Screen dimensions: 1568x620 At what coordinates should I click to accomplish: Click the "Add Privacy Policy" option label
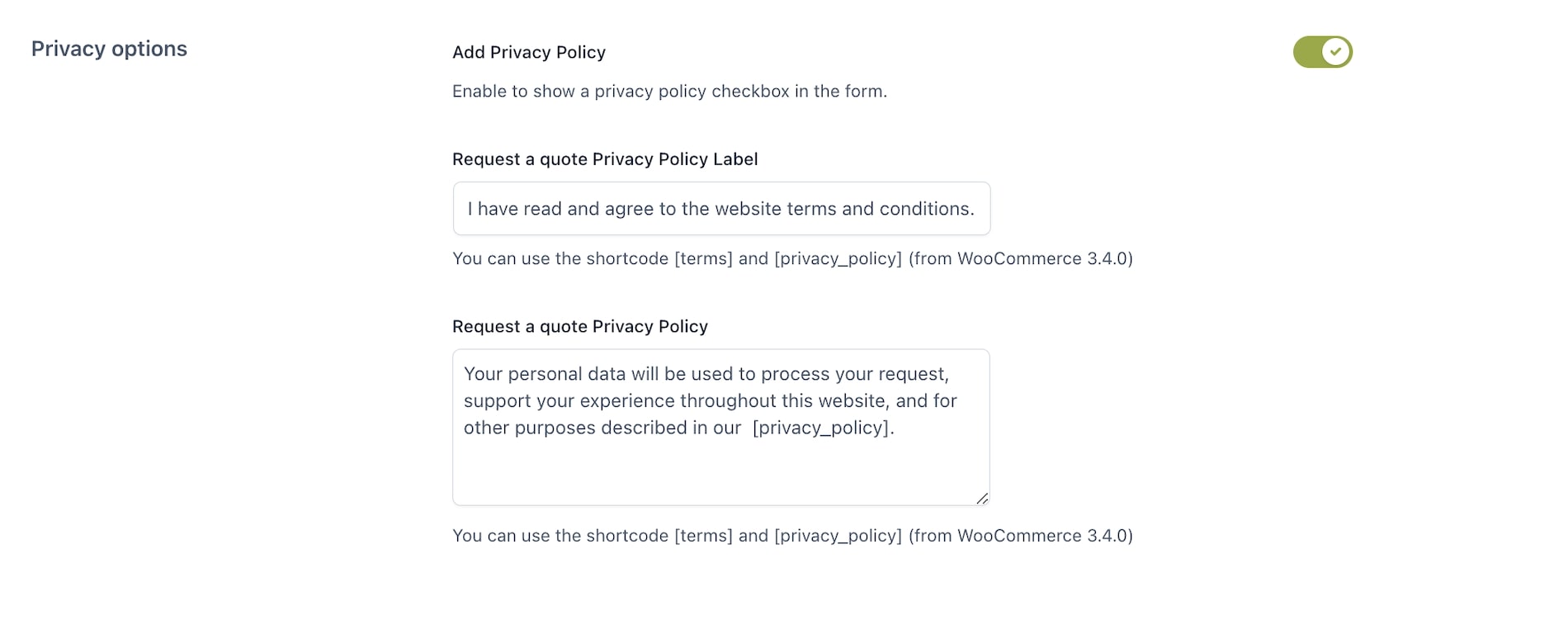click(x=529, y=52)
